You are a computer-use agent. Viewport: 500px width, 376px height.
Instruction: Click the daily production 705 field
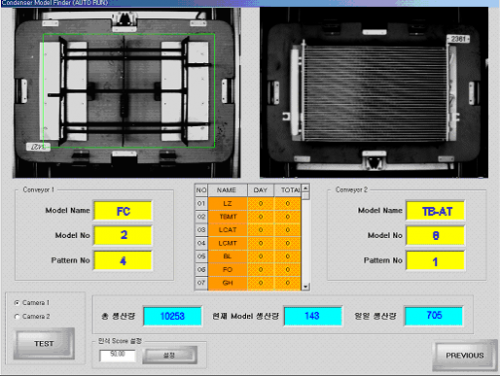[434, 316]
